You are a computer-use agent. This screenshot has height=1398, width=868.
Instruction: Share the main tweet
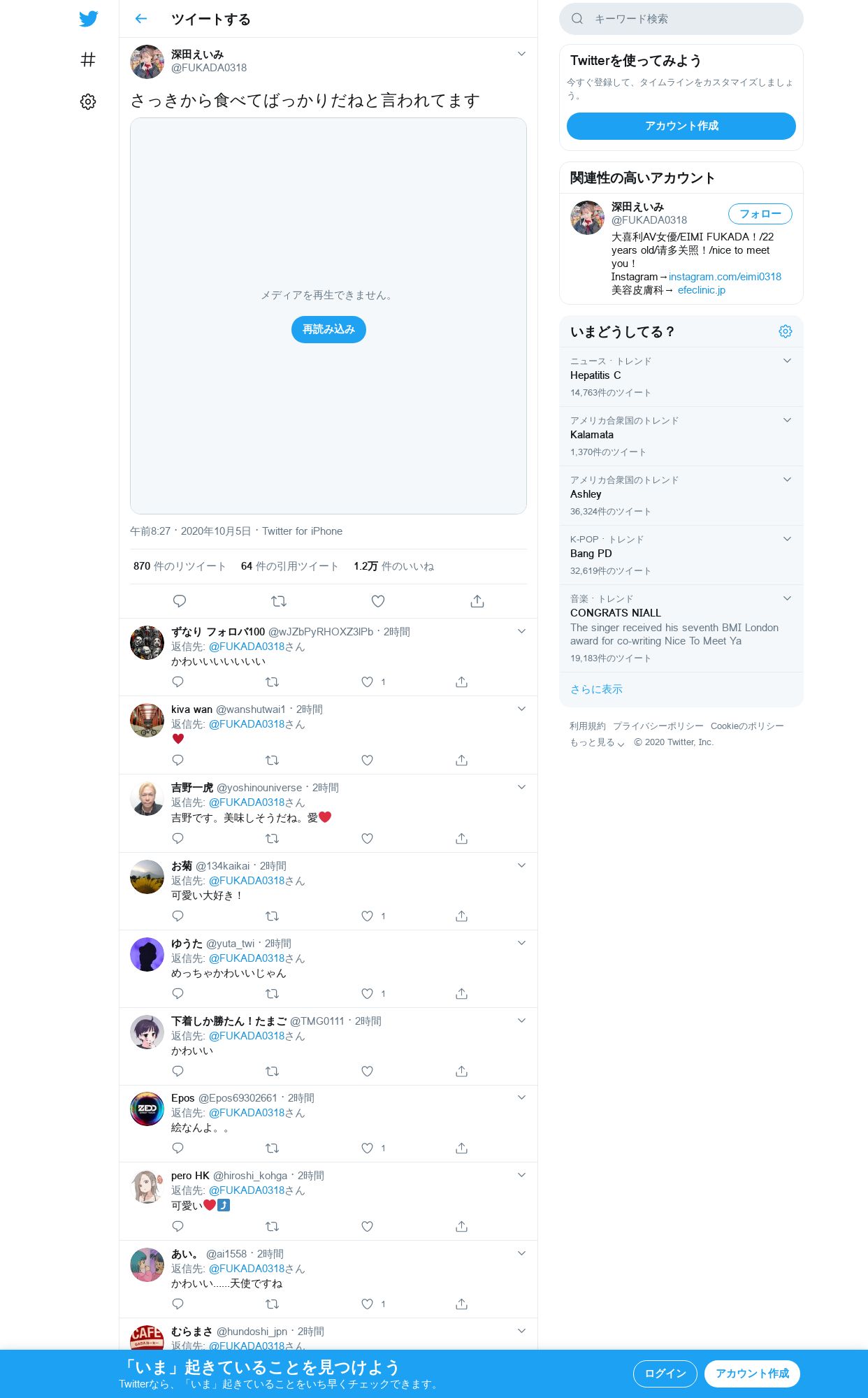477,601
